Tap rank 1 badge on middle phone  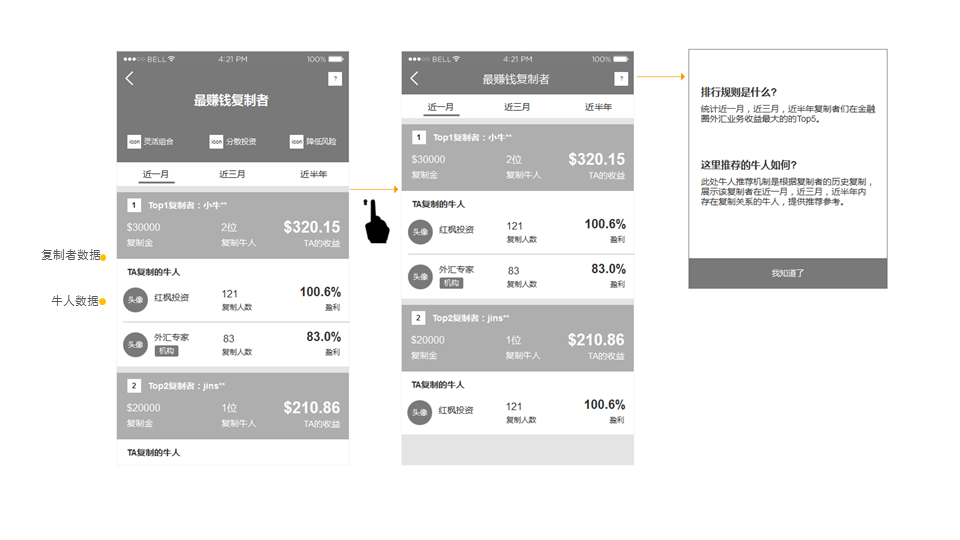(419, 137)
